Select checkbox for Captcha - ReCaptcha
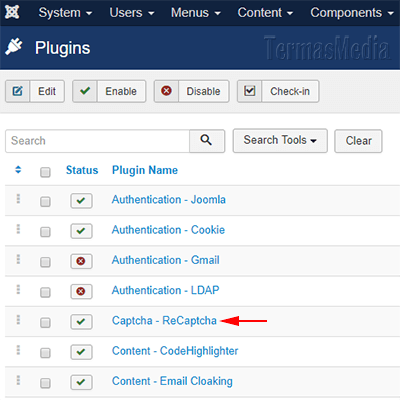 [45, 322]
